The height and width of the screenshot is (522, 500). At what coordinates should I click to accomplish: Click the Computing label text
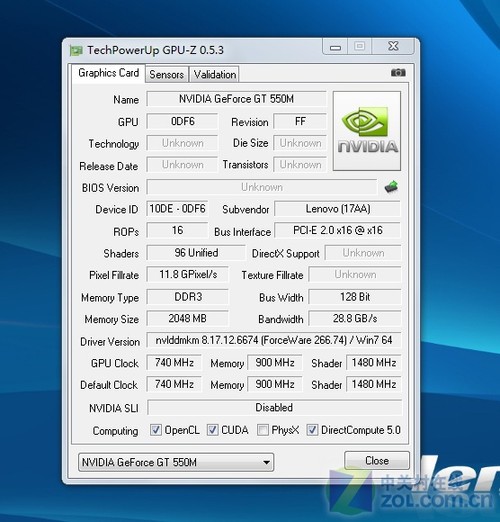pos(115,431)
